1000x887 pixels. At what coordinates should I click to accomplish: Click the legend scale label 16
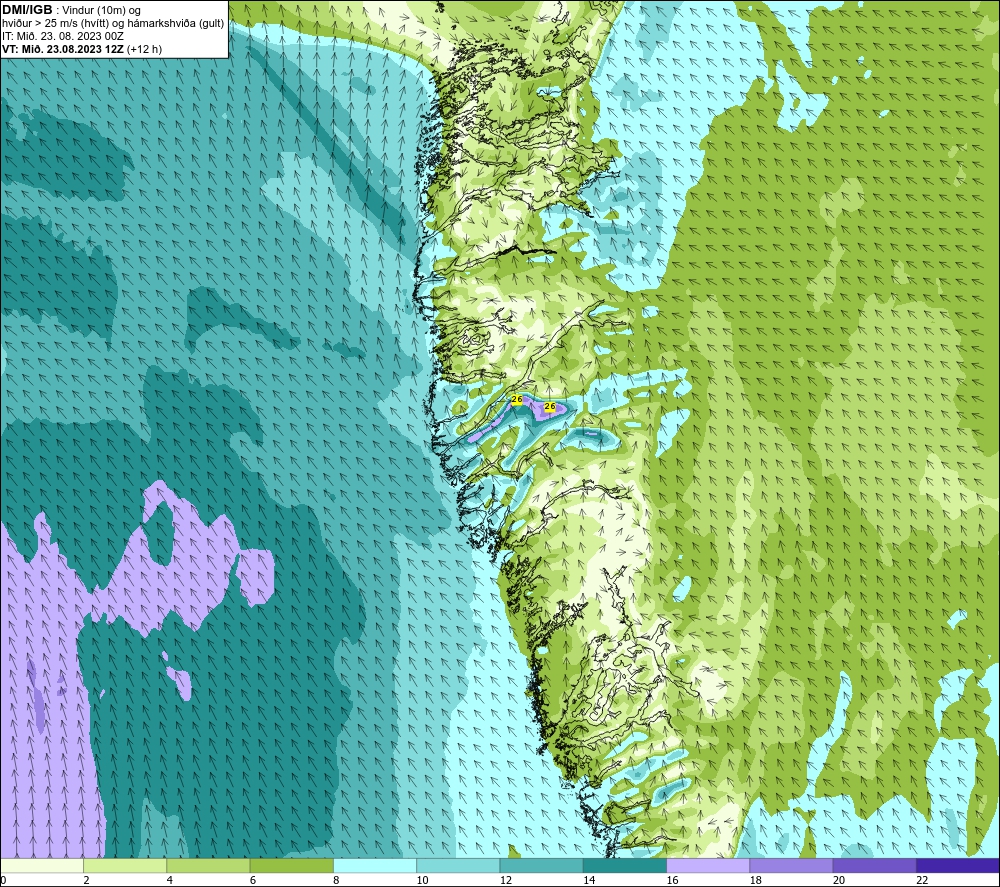pyautogui.click(x=672, y=880)
